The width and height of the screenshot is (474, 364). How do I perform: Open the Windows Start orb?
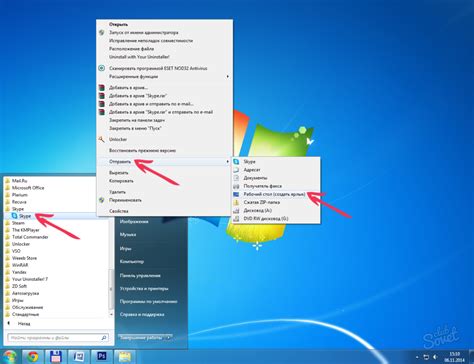8,357
